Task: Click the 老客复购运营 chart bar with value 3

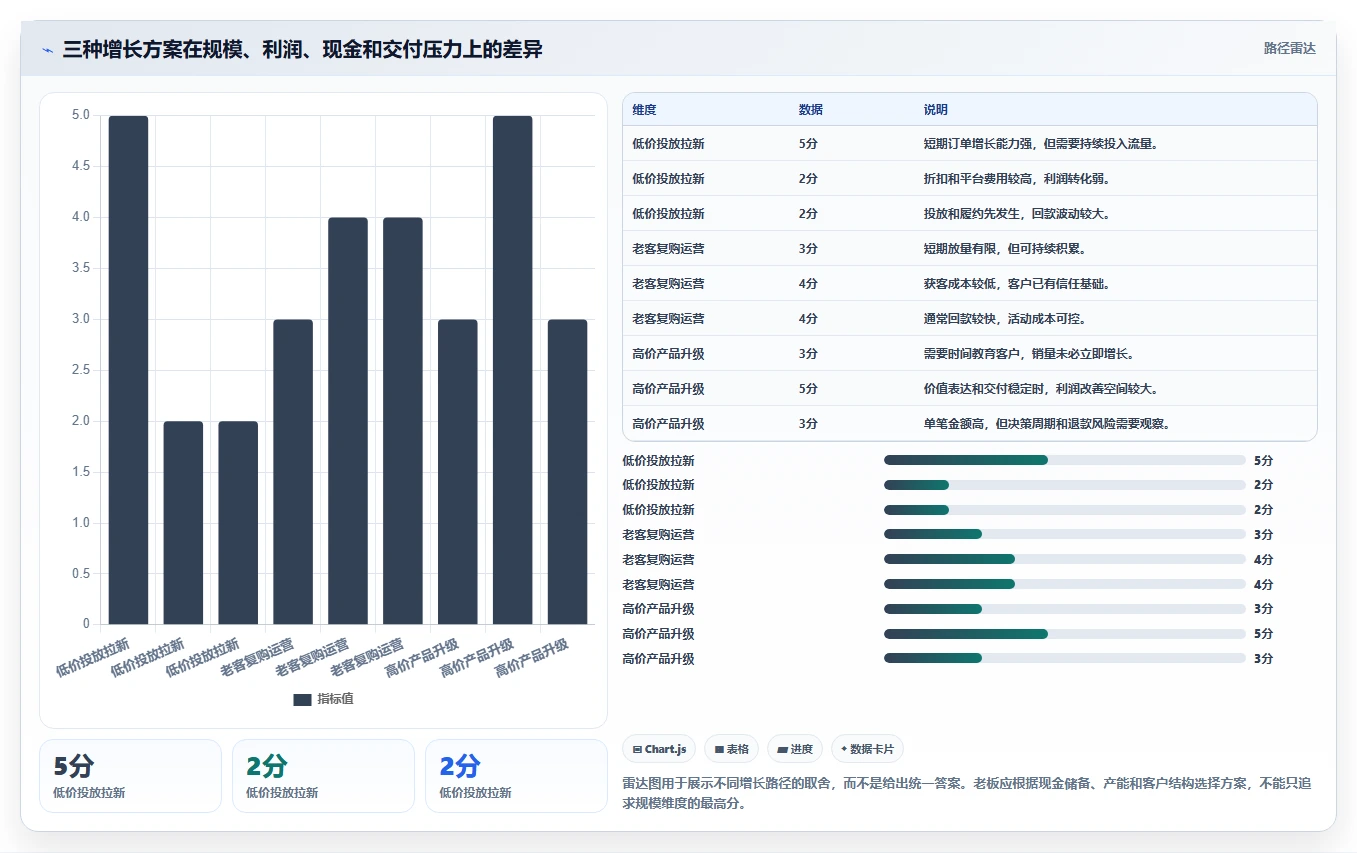Action: (x=293, y=472)
